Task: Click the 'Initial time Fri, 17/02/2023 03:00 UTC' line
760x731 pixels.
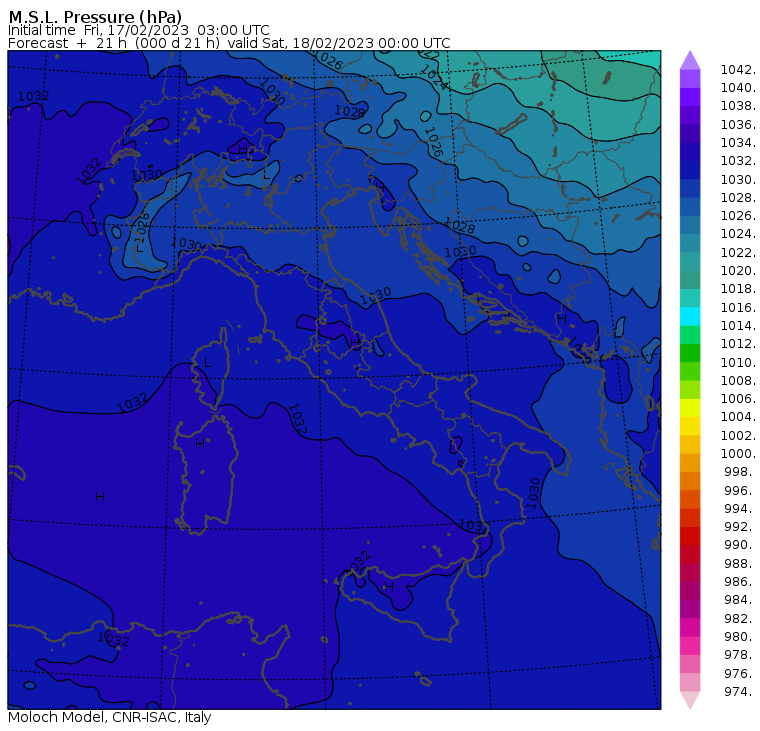Action: pyautogui.click(x=139, y=30)
